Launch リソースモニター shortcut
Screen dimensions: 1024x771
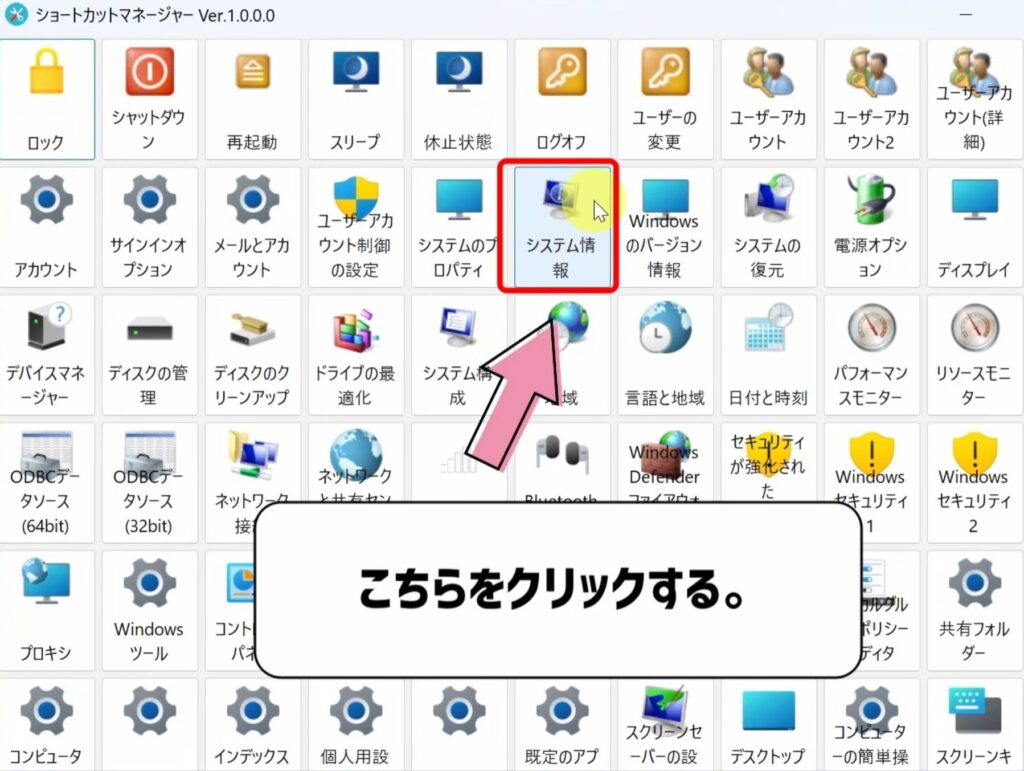tap(973, 354)
